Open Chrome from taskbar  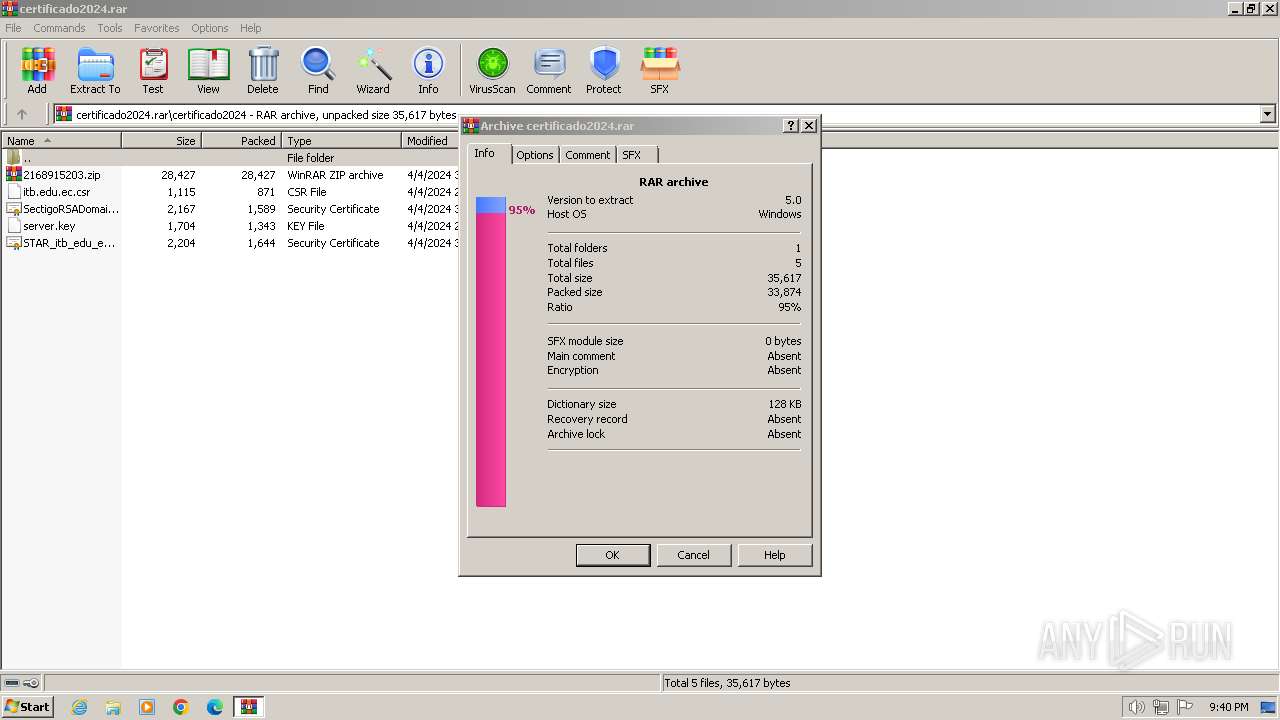tap(181, 707)
